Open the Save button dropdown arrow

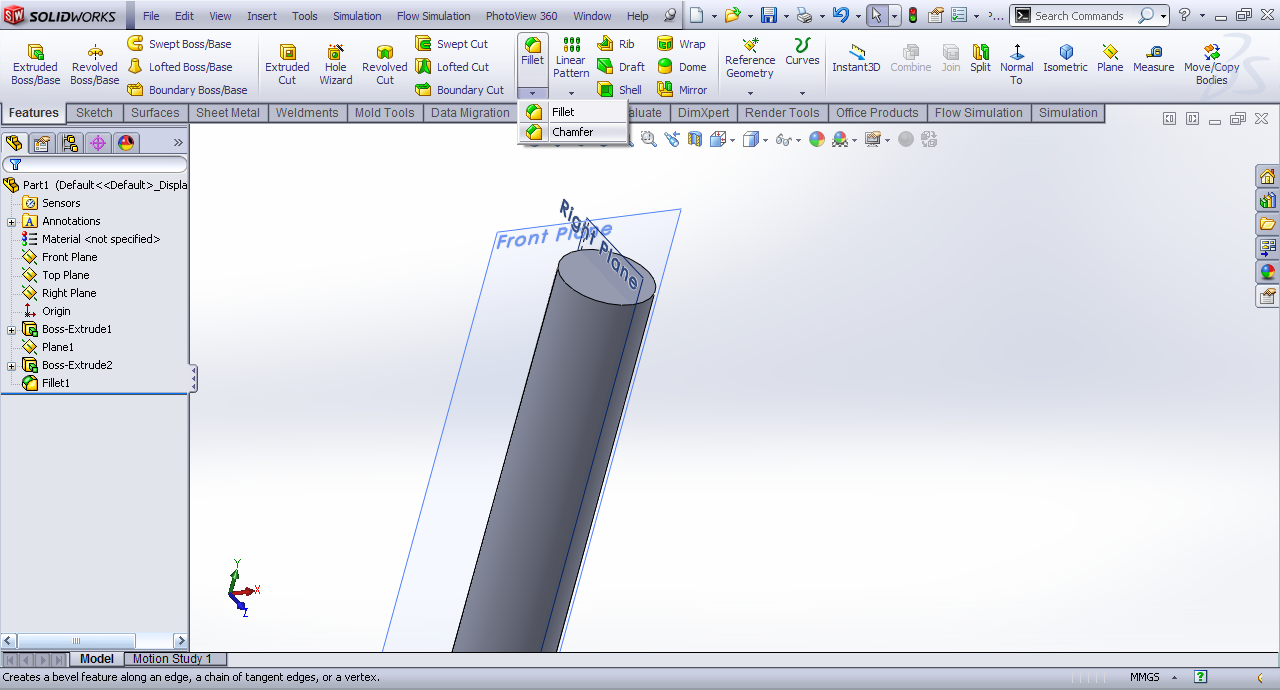pos(786,16)
